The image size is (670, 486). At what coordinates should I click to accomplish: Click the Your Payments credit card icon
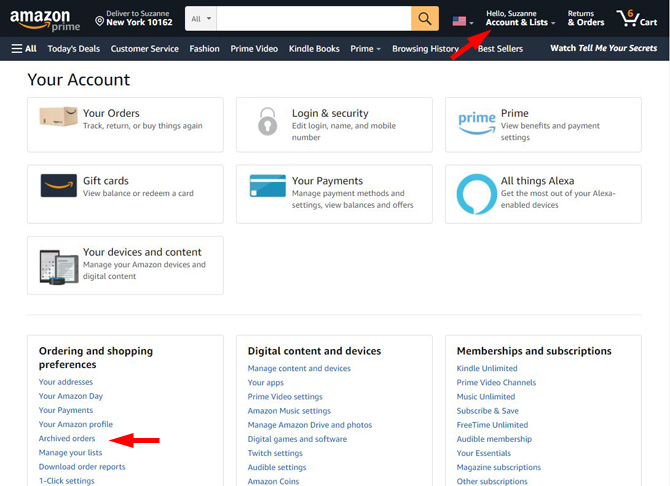[267, 186]
